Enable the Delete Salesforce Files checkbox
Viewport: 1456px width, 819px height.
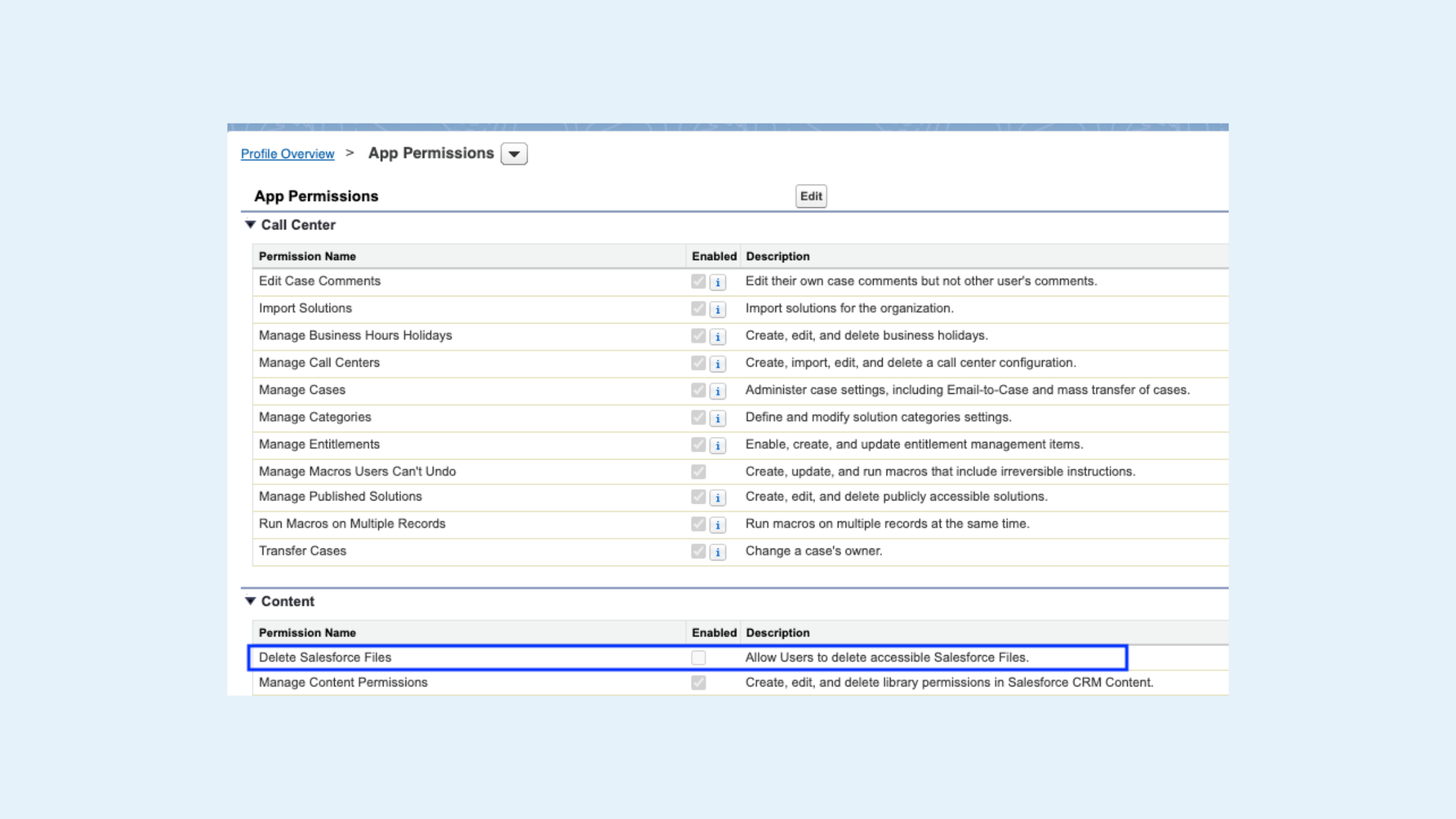pyautogui.click(x=699, y=658)
